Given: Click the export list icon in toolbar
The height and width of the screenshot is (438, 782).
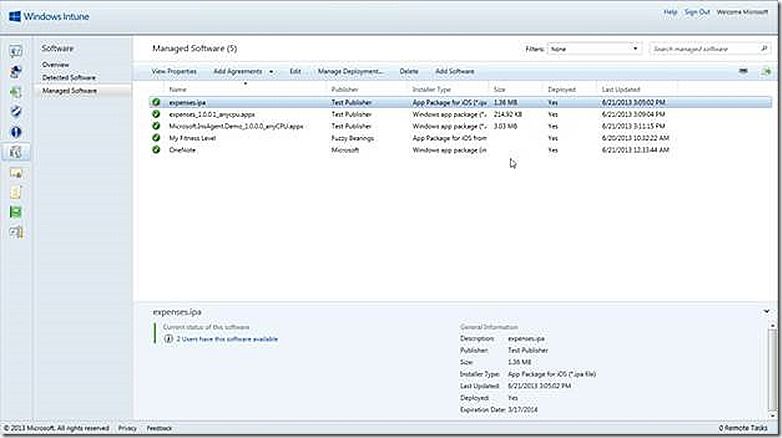Looking at the screenshot, I should 766,72.
